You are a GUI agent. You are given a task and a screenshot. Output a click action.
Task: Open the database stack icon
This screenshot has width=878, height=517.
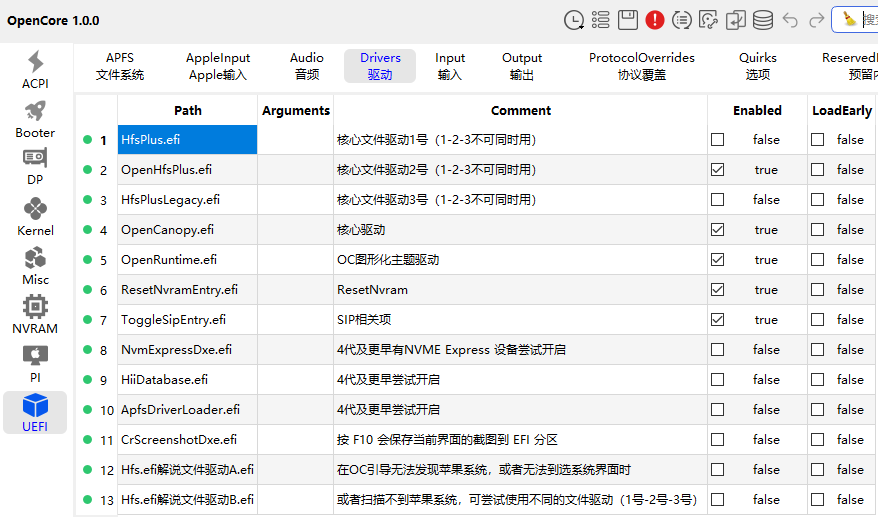(763, 20)
